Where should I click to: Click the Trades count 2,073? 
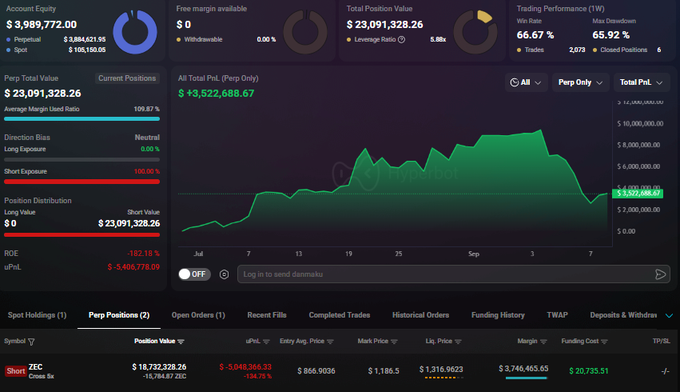pyautogui.click(x=577, y=50)
